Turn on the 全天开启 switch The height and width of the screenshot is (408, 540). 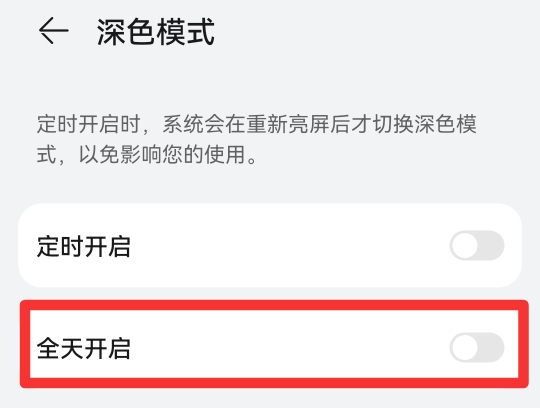477,347
